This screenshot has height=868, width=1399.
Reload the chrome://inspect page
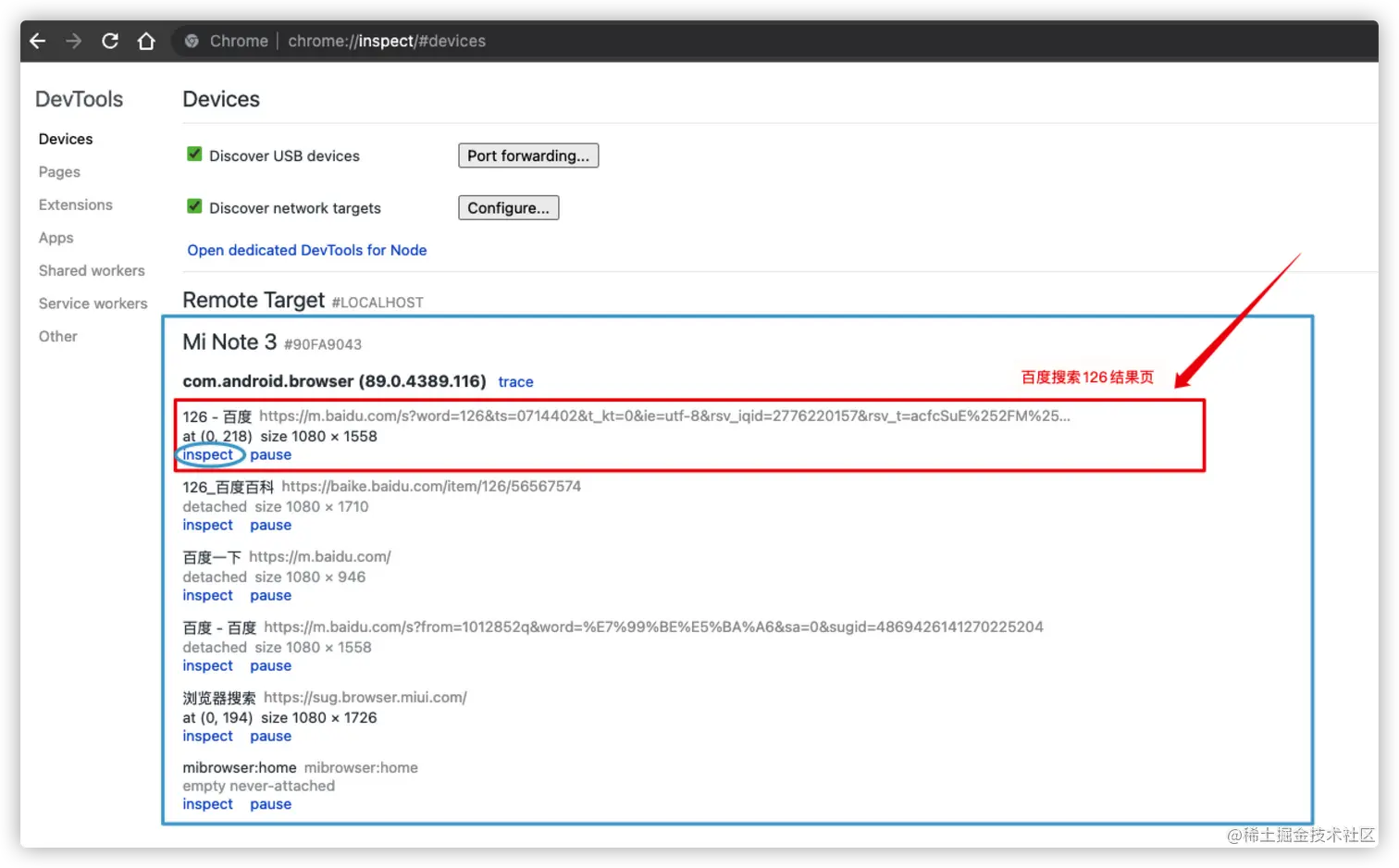(110, 41)
